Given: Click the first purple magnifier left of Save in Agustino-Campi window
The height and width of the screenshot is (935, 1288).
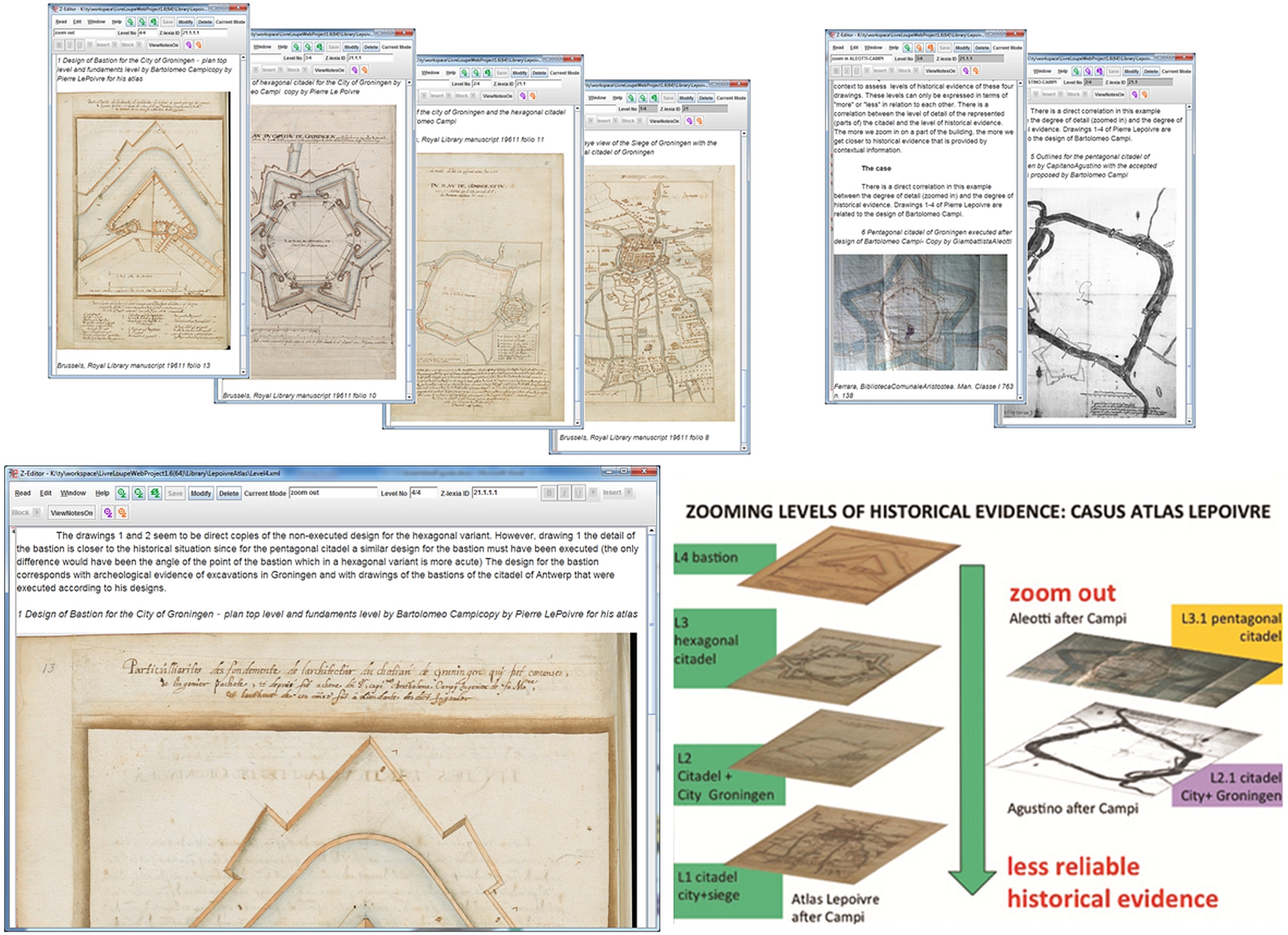Looking at the screenshot, I should pyautogui.click(x=1087, y=71).
